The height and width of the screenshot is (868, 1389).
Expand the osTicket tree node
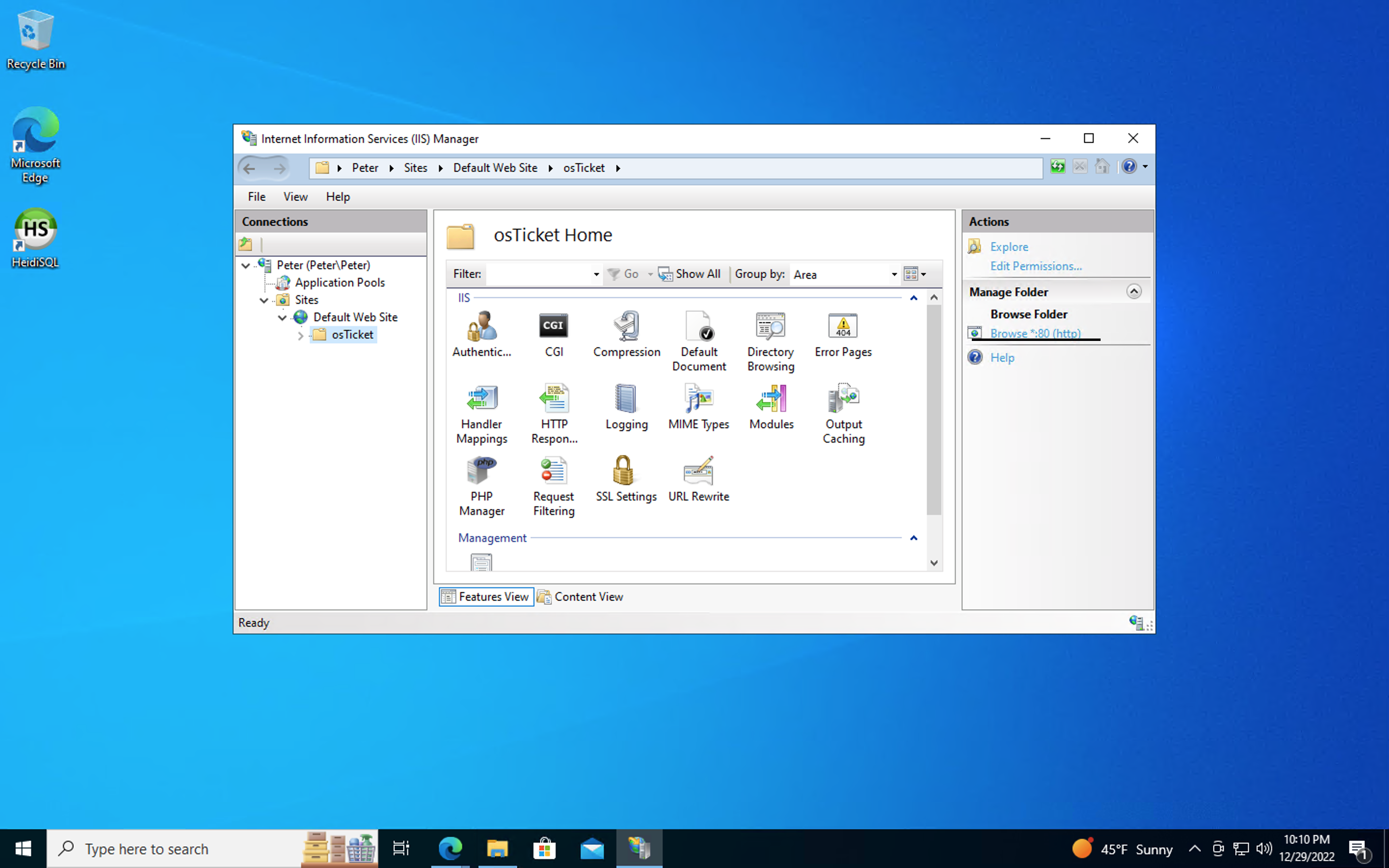pyautogui.click(x=300, y=335)
